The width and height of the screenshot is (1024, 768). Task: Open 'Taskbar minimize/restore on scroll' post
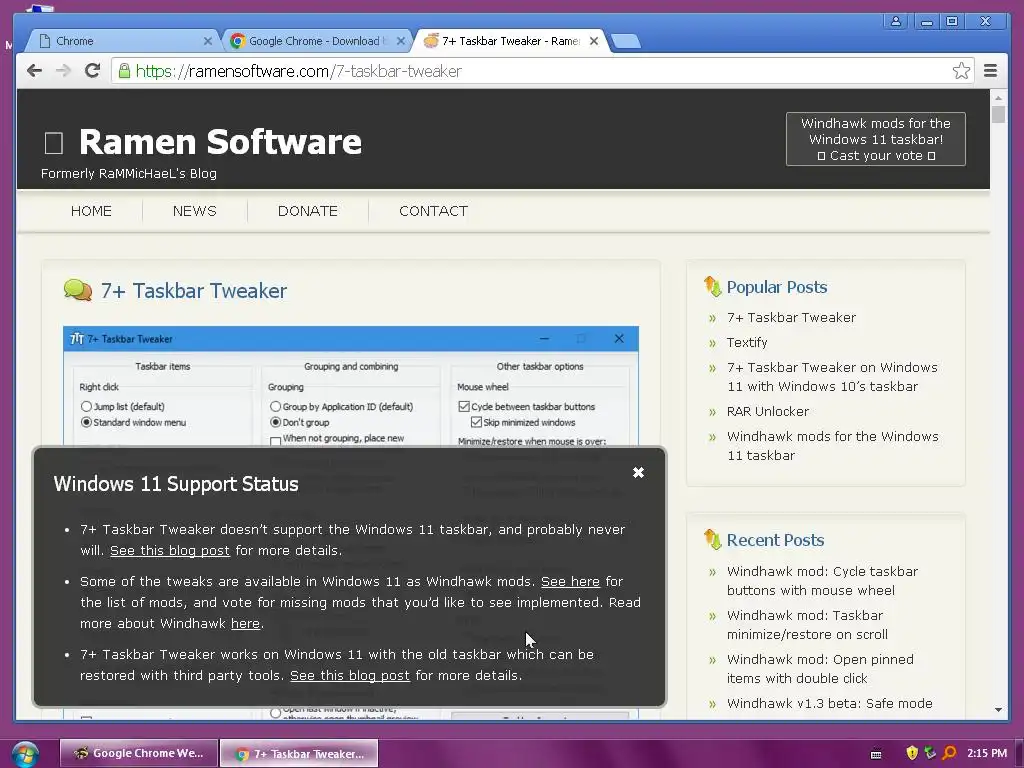click(807, 625)
